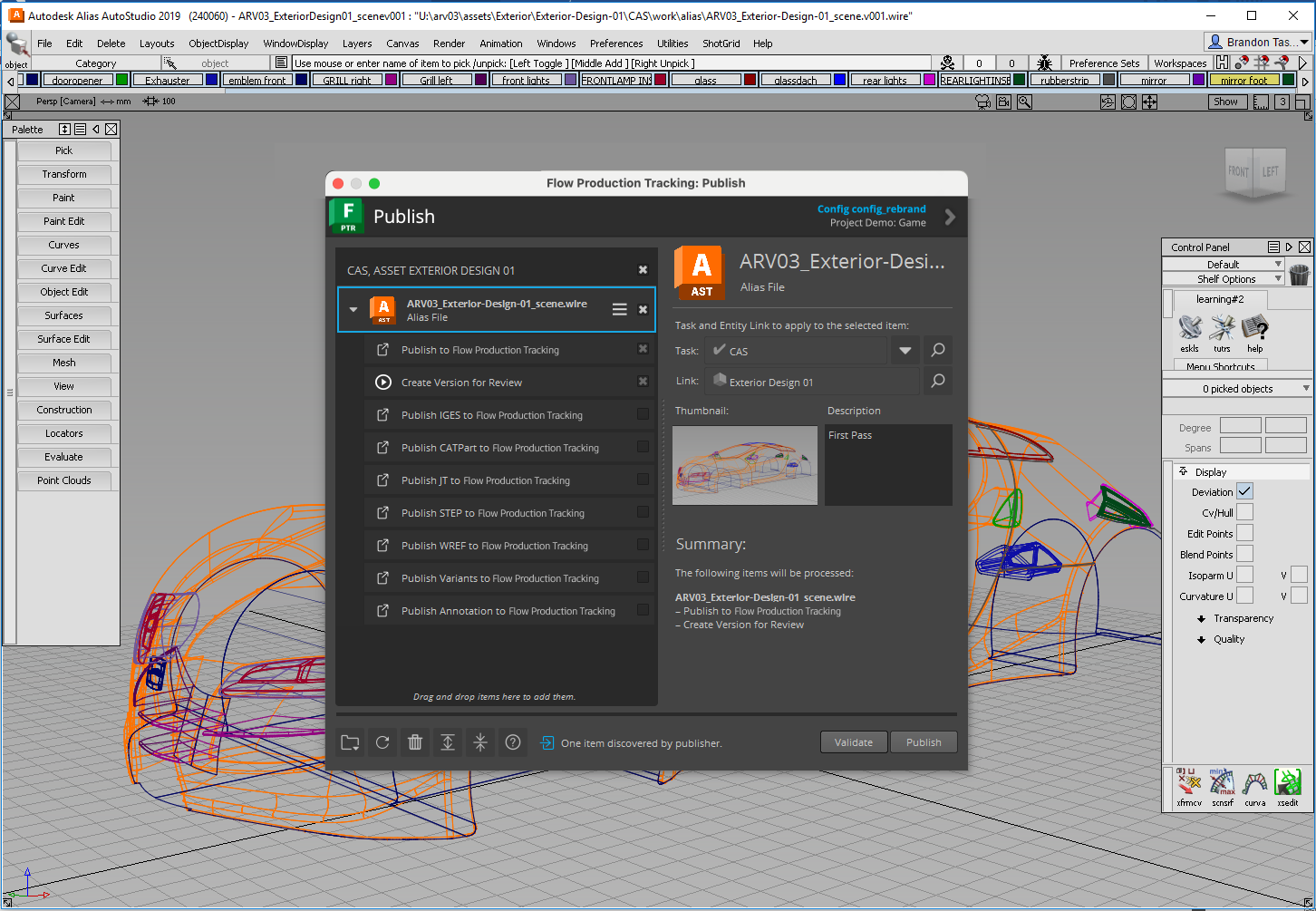
Task: Enable the Edit Points display checkbox
Action: pyautogui.click(x=1245, y=533)
